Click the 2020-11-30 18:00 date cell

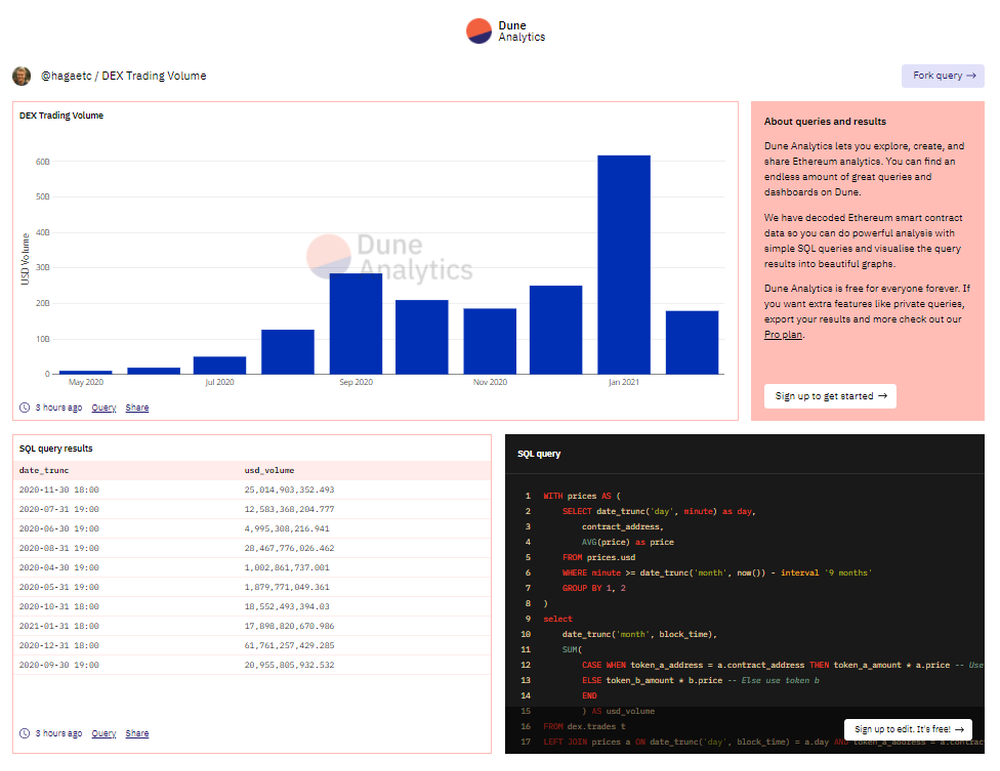coord(59,490)
